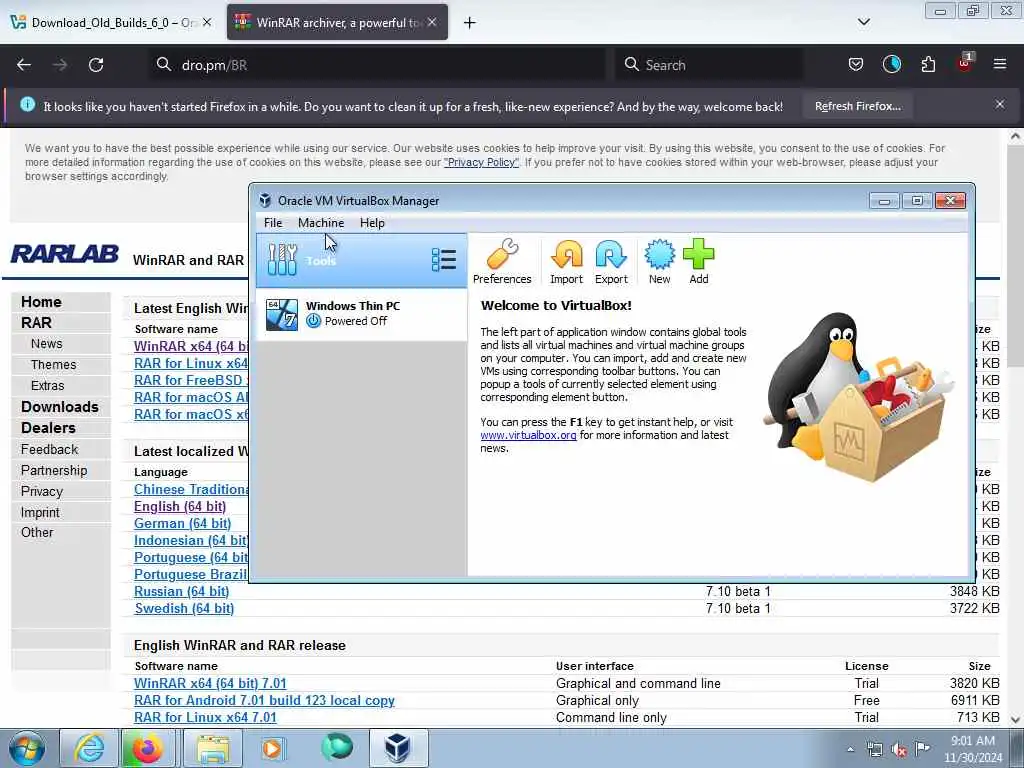Open the Machine menu in VirtualBox
The image size is (1024, 768).
pos(321,223)
